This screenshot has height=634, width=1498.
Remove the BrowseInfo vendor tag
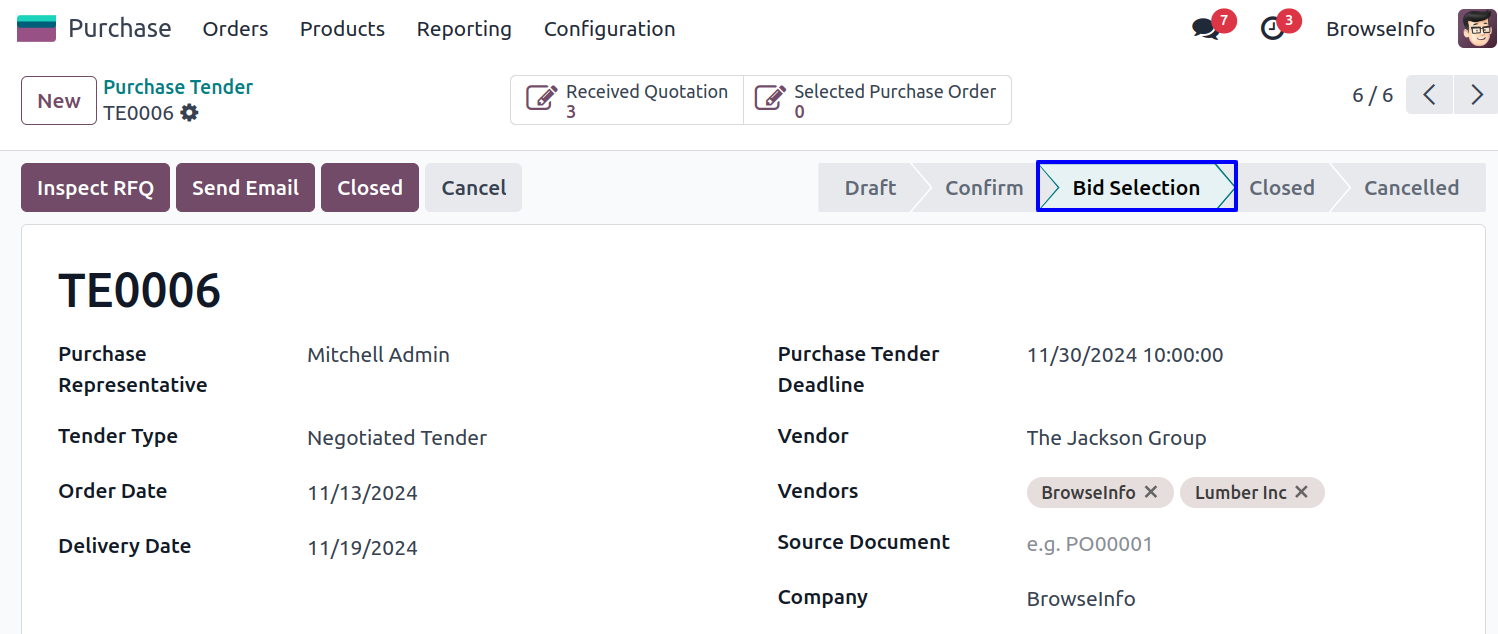click(x=1151, y=492)
